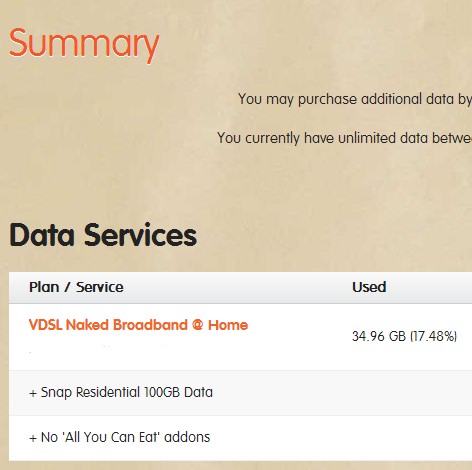This screenshot has width=472, height=470.
Task: Click the @ symbol in the plan name
Action: click(197, 325)
